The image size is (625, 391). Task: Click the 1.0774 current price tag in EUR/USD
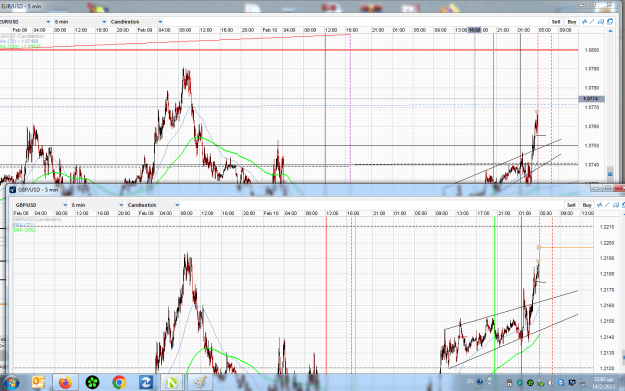pos(591,98)
